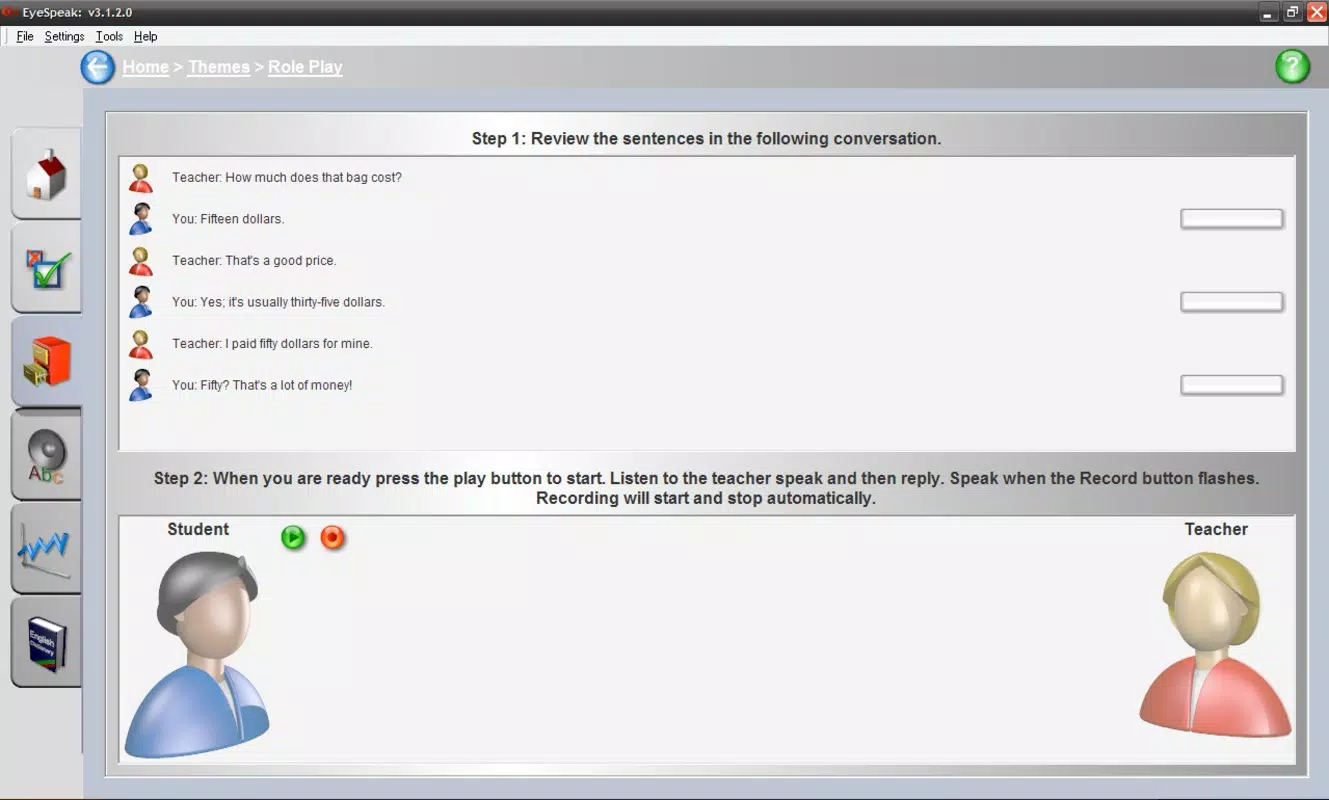Click student icon beside 'Fifteen dollars'

(x=141, y=219)
